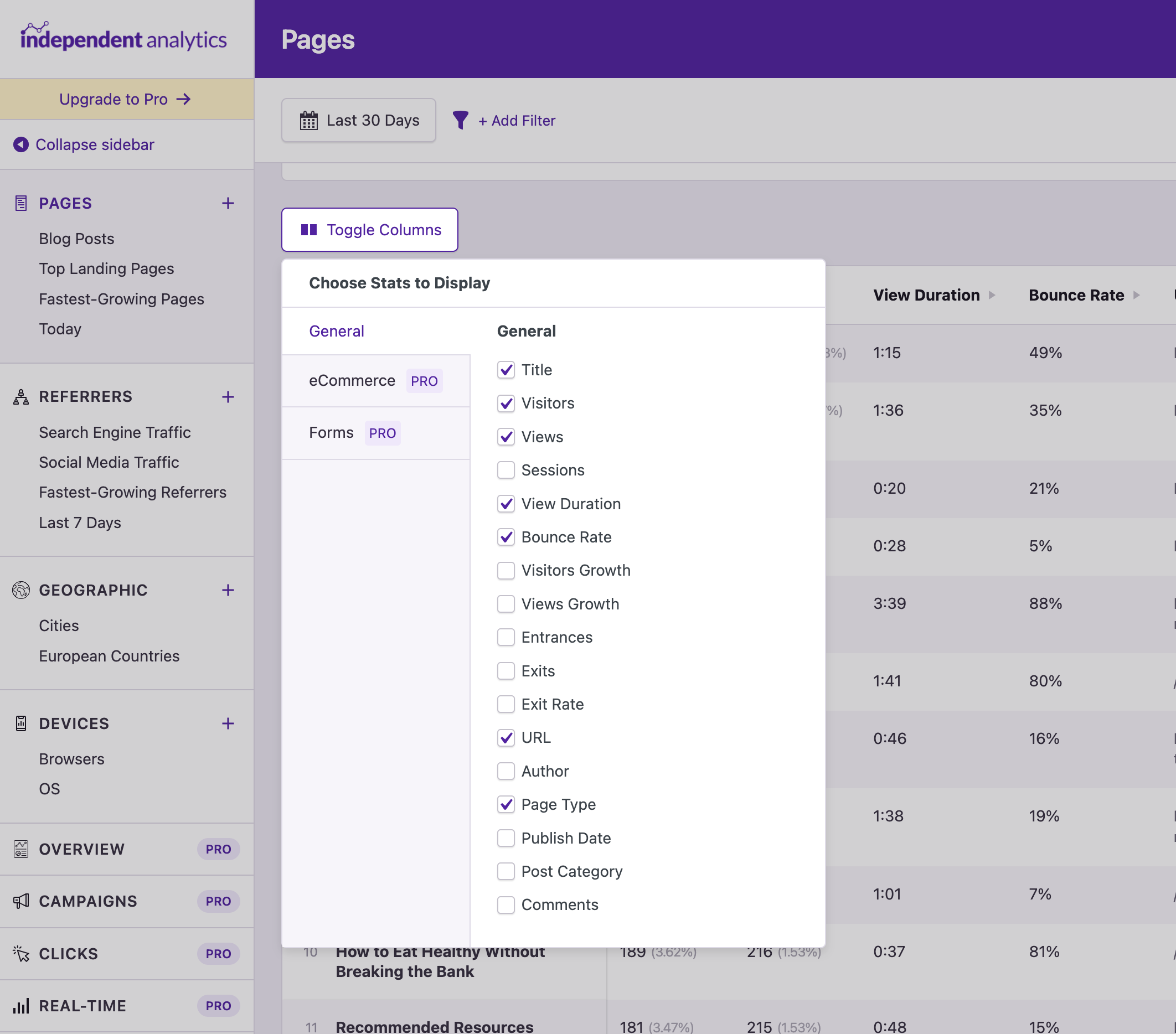
Task: Switch to the eCommerce stats tab
Action: 352,380
